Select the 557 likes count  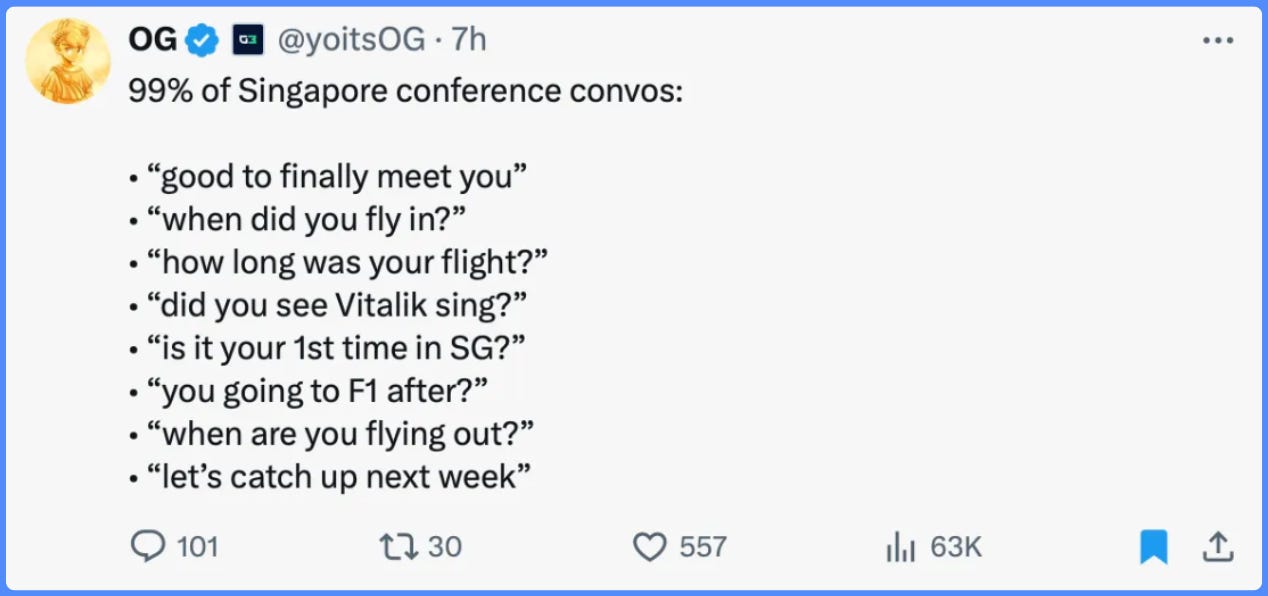click(703, 547)
